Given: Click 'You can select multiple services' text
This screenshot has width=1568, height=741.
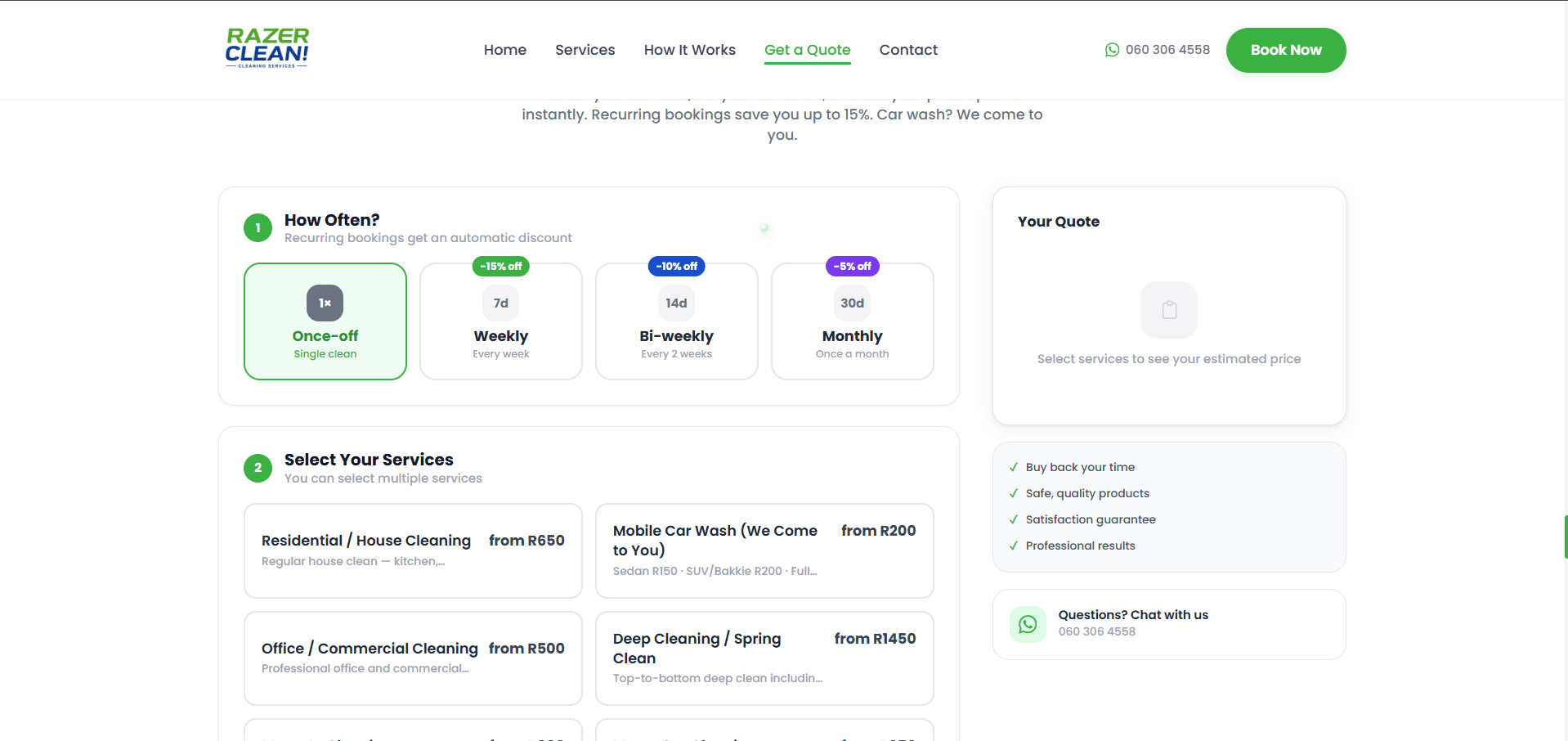Looking at the screenshot, I should pyautogui.click(x=383, y=478).
